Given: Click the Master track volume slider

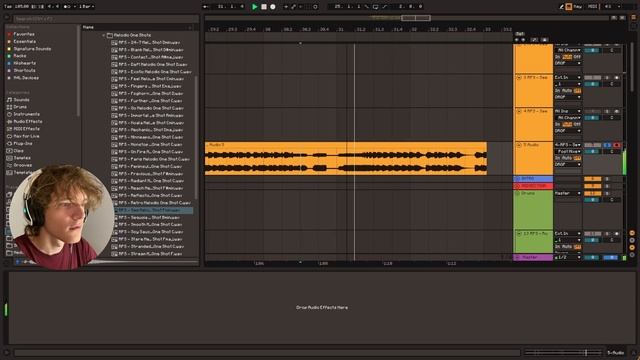Looking at the screenshot, I should click(592, 258).
